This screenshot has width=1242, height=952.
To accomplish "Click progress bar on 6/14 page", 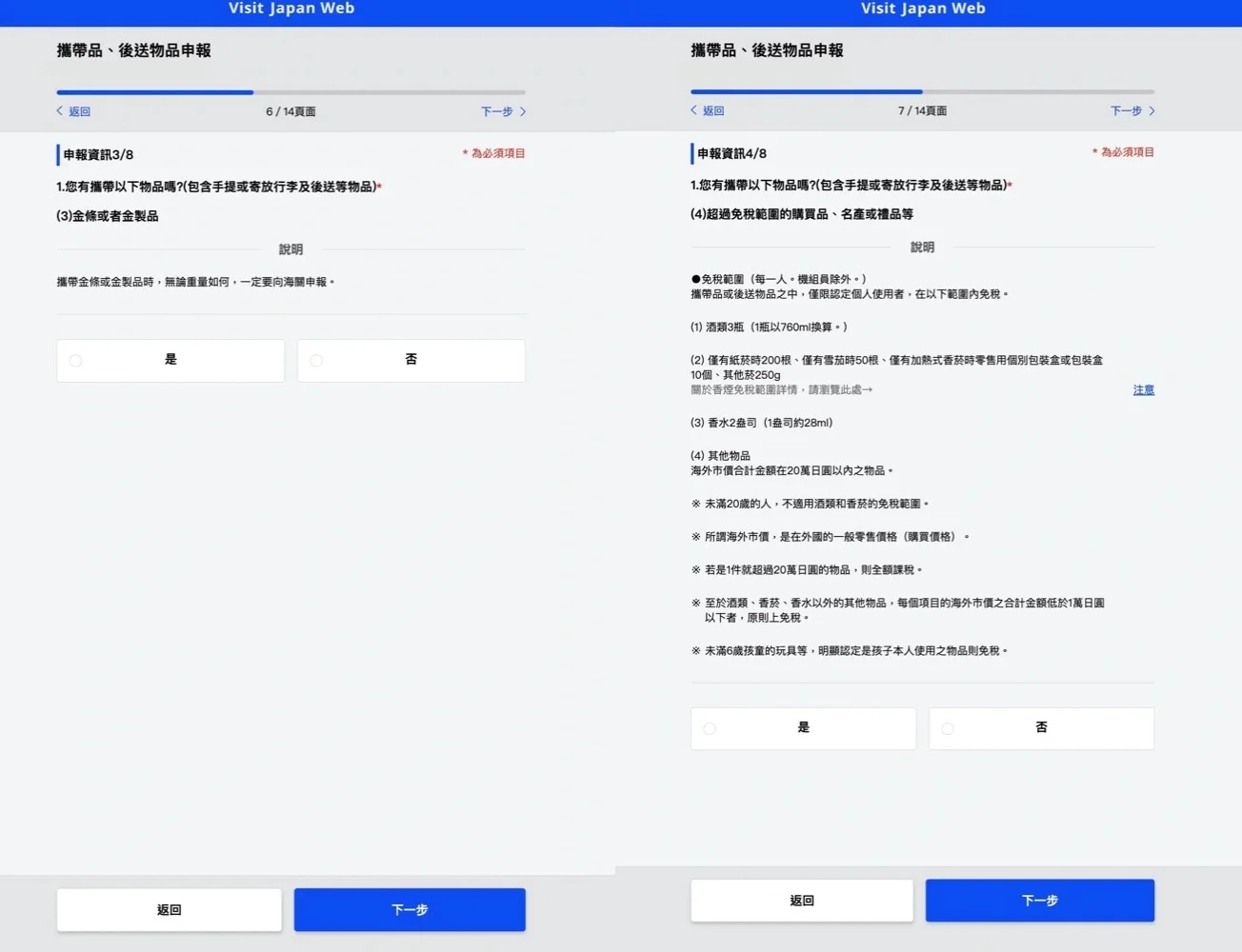I will click(x=290, y=92).
